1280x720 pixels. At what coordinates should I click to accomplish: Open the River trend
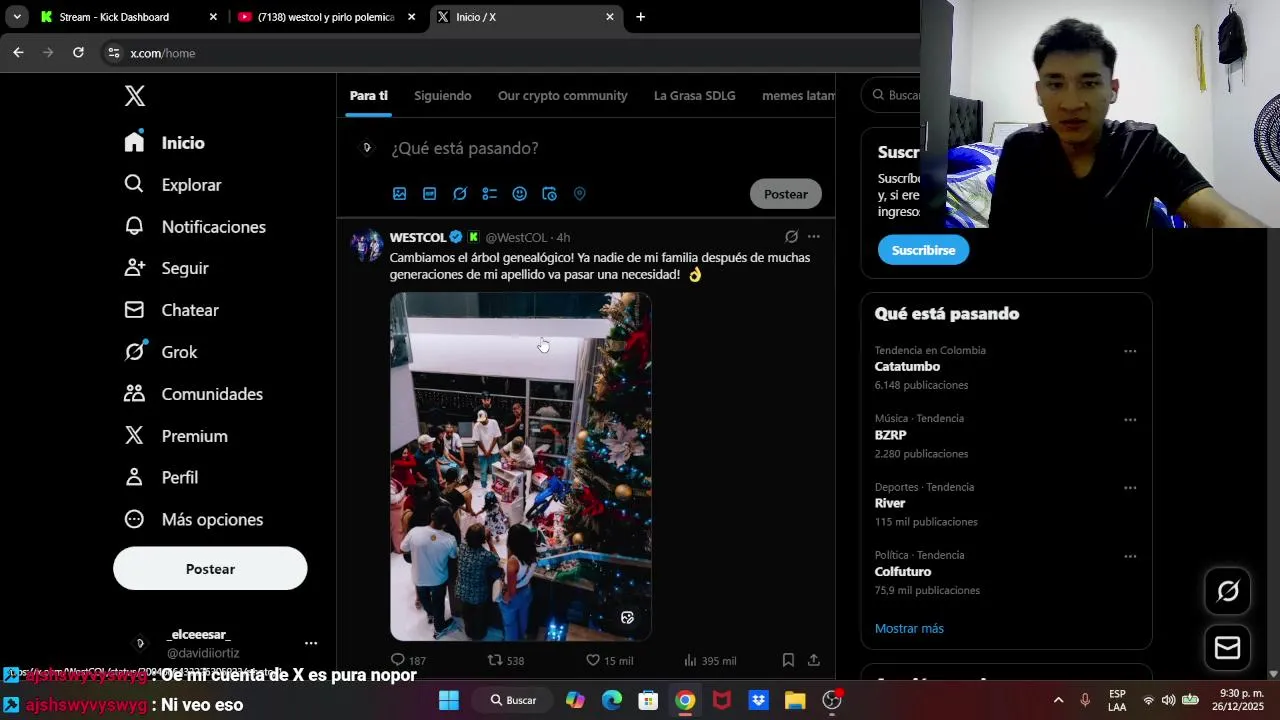click(x=890, y=503)
